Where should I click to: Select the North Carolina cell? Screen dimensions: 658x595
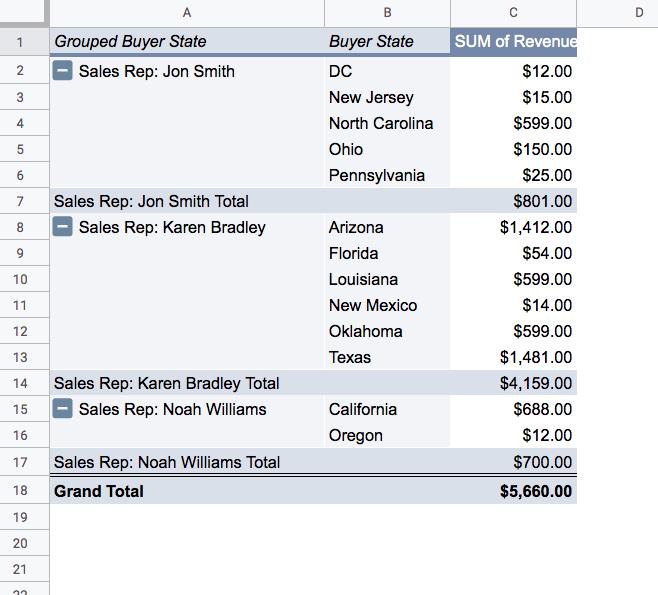387,123
